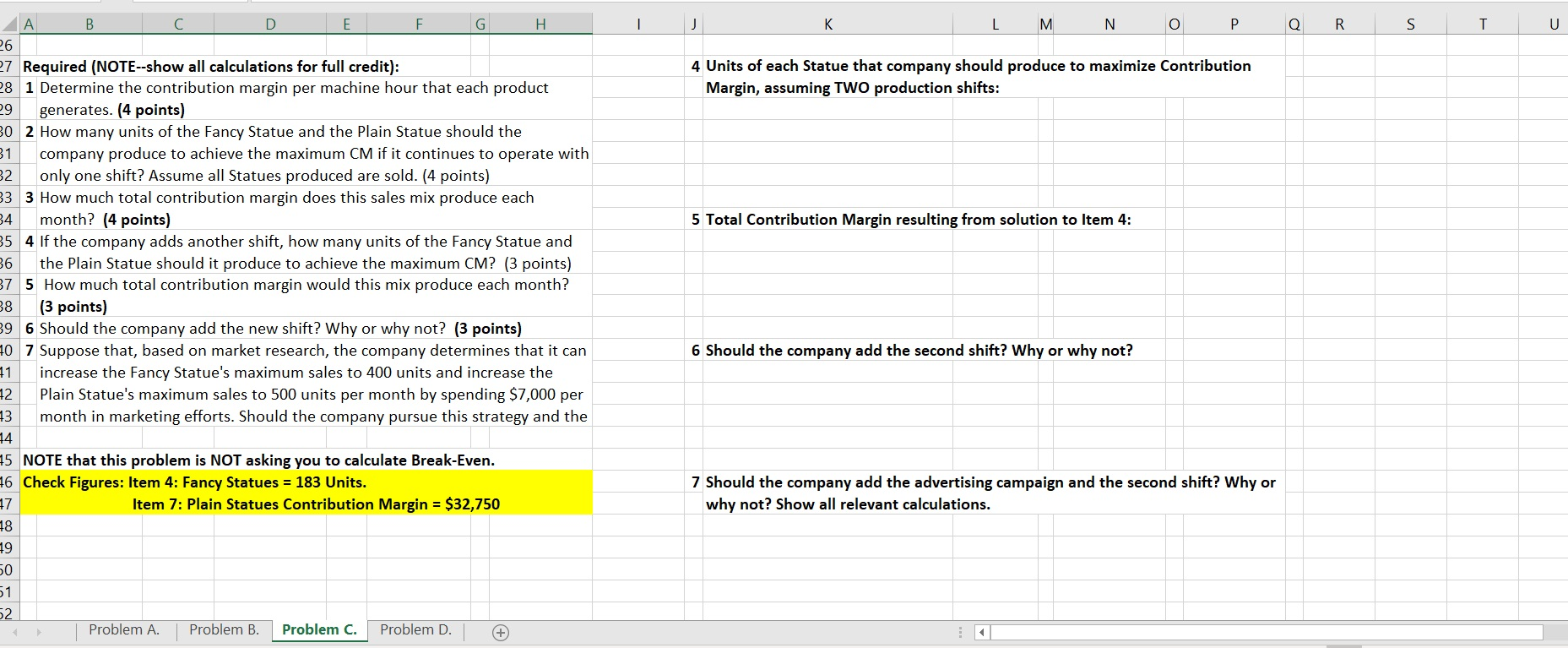The width and height of the screenshot is (1568, 648).
Task: Click 'why not? Show all relevant calculations.' cell
Action: click(x=848, y=504)
